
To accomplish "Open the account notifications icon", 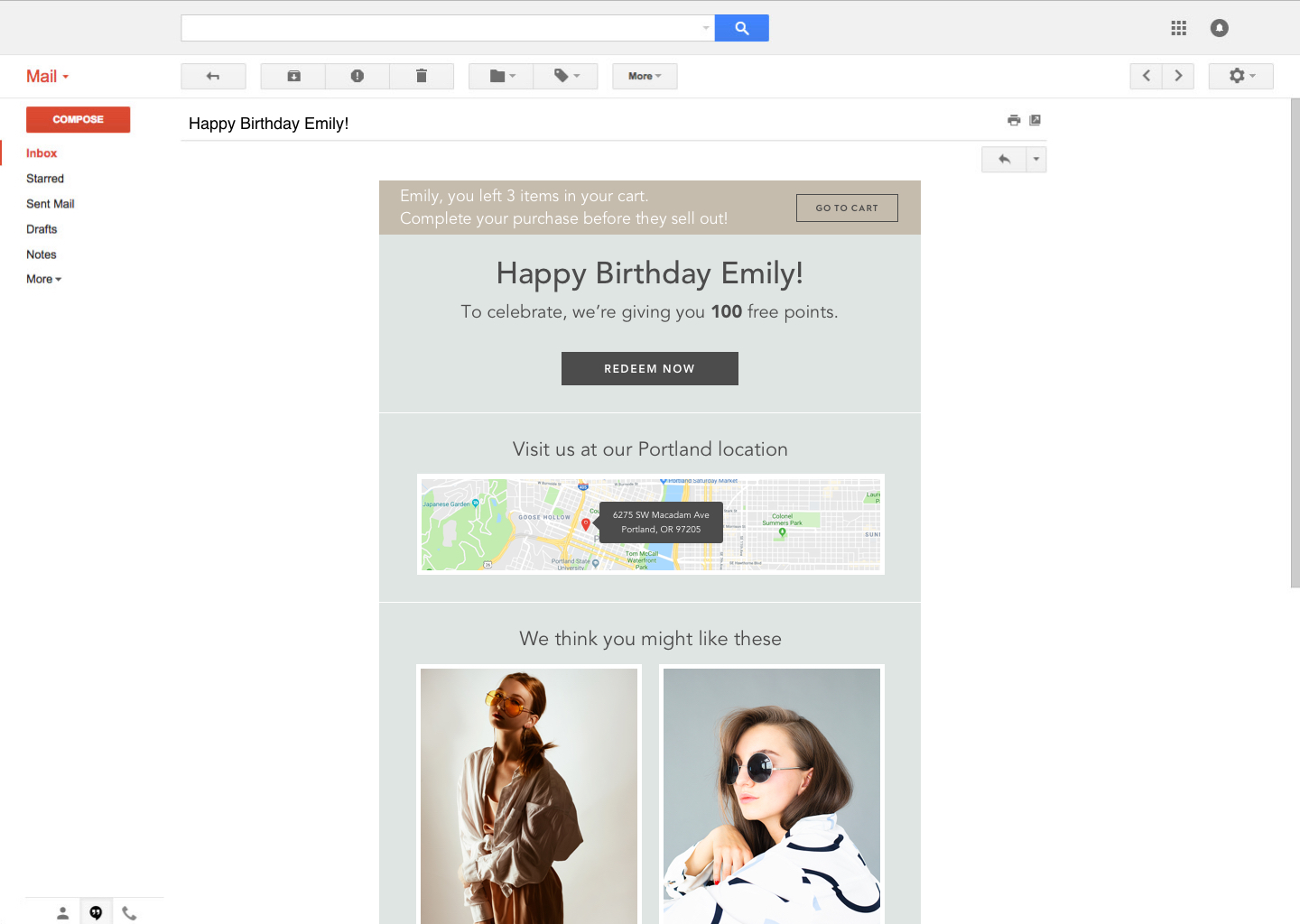I will (x=1219, y=28).
